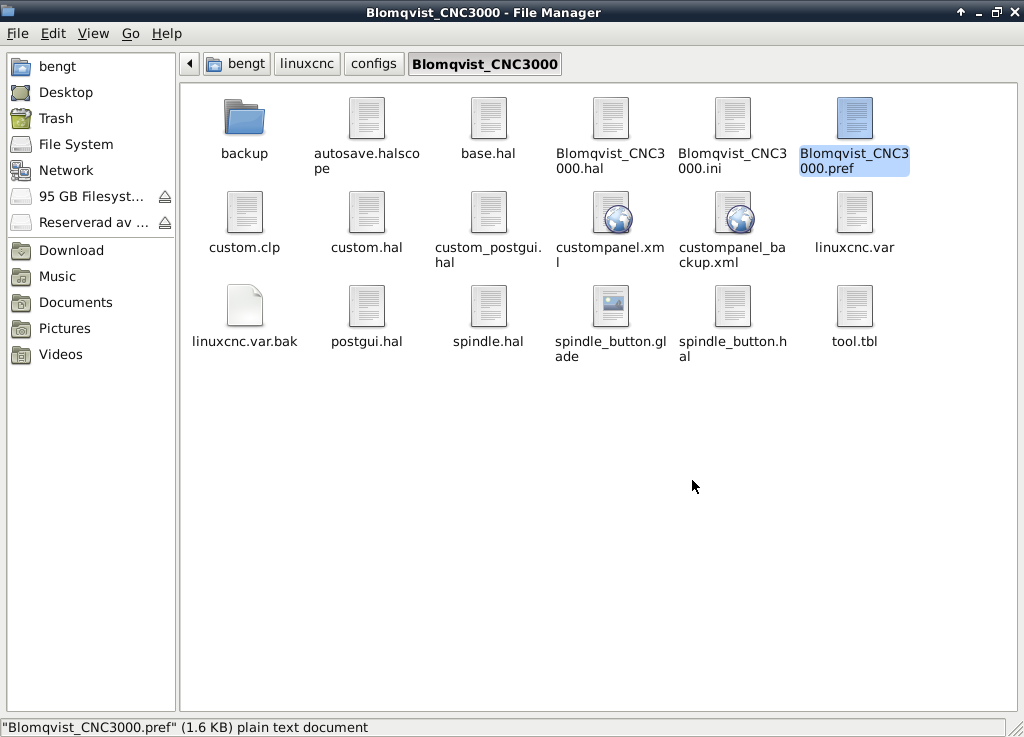Image resolution: width=1024 pixels, height=737 pixels.
Task: Open the bengt home folder in the sidebar
Action: (x=91, y=66)
